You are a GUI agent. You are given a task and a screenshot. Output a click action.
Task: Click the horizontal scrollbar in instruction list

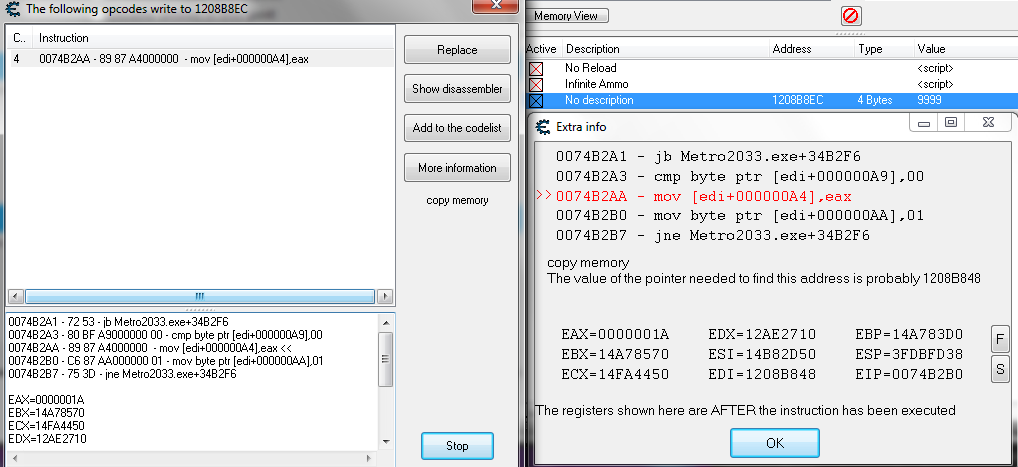[200, 297]
